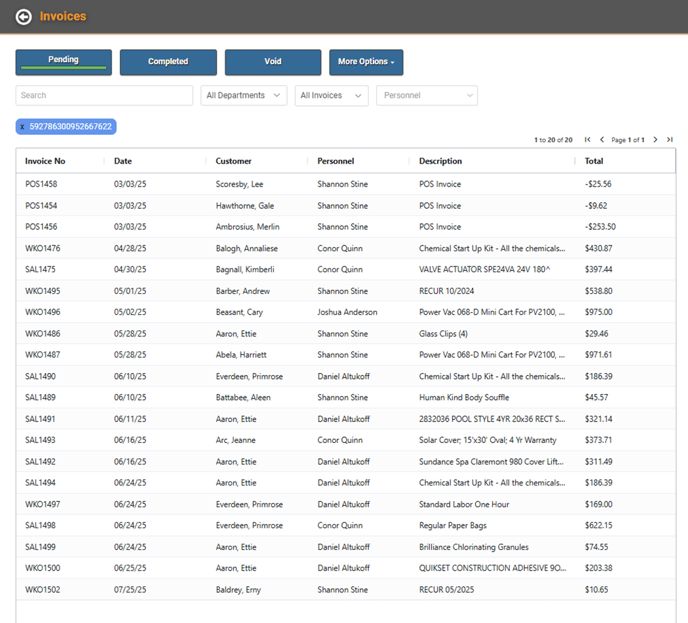Viewport: 688px width, 623px height.
Task: Click the -$253.50 total
Action: tap(600, 226)
